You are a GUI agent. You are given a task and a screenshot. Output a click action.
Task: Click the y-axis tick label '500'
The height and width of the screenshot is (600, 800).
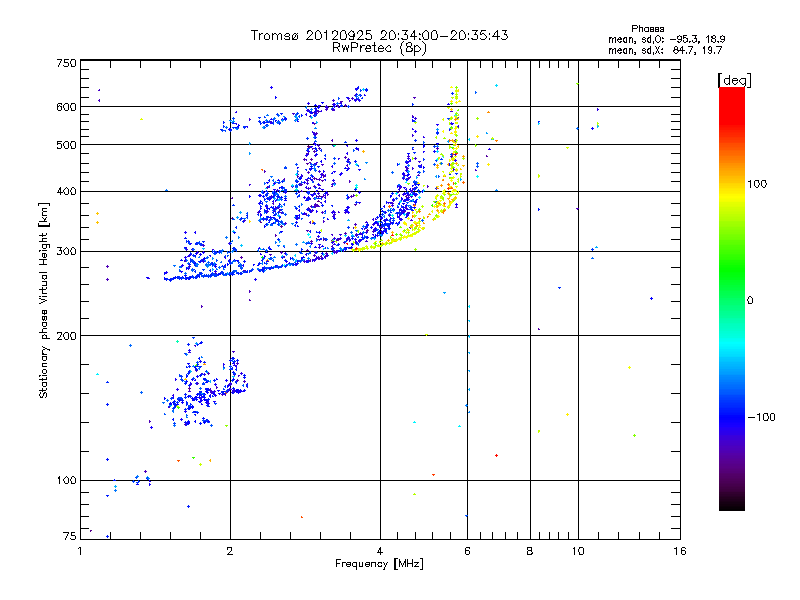tap(66, 145)
